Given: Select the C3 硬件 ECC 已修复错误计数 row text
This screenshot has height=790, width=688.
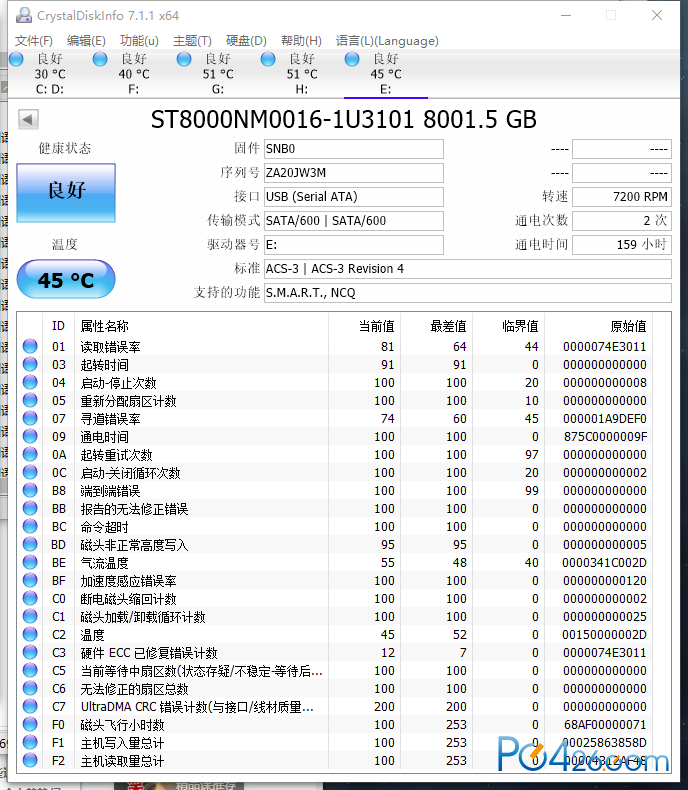Looking at the screenshot, I should tap(149, 652).
